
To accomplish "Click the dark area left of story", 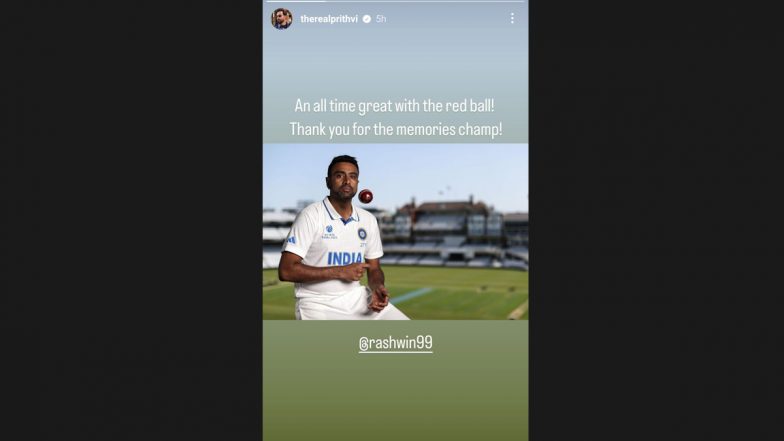I will 131,220.
